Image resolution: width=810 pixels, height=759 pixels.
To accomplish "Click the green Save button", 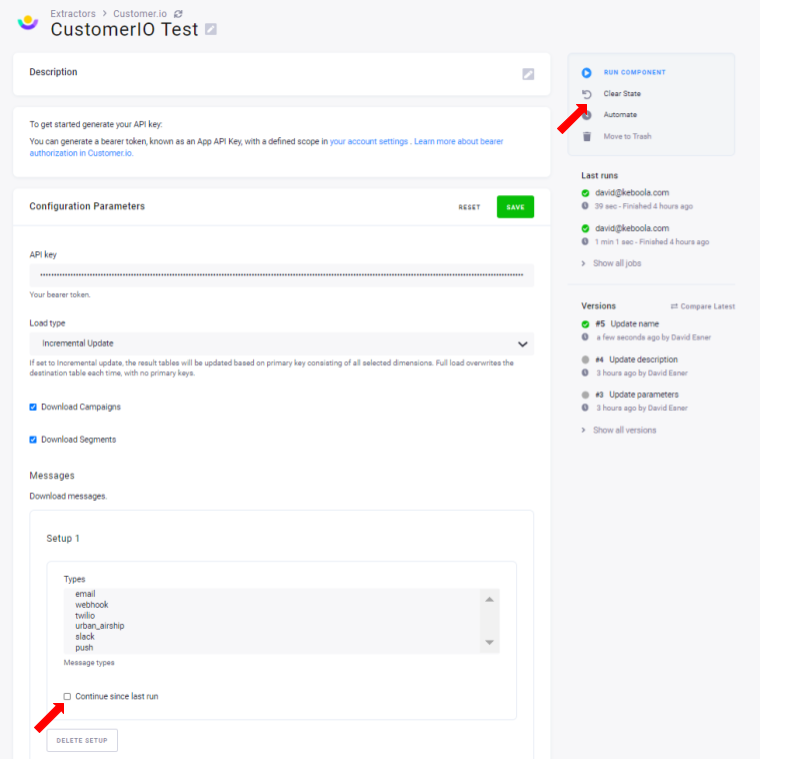I will pyautogui.click(x=515, y=207).
